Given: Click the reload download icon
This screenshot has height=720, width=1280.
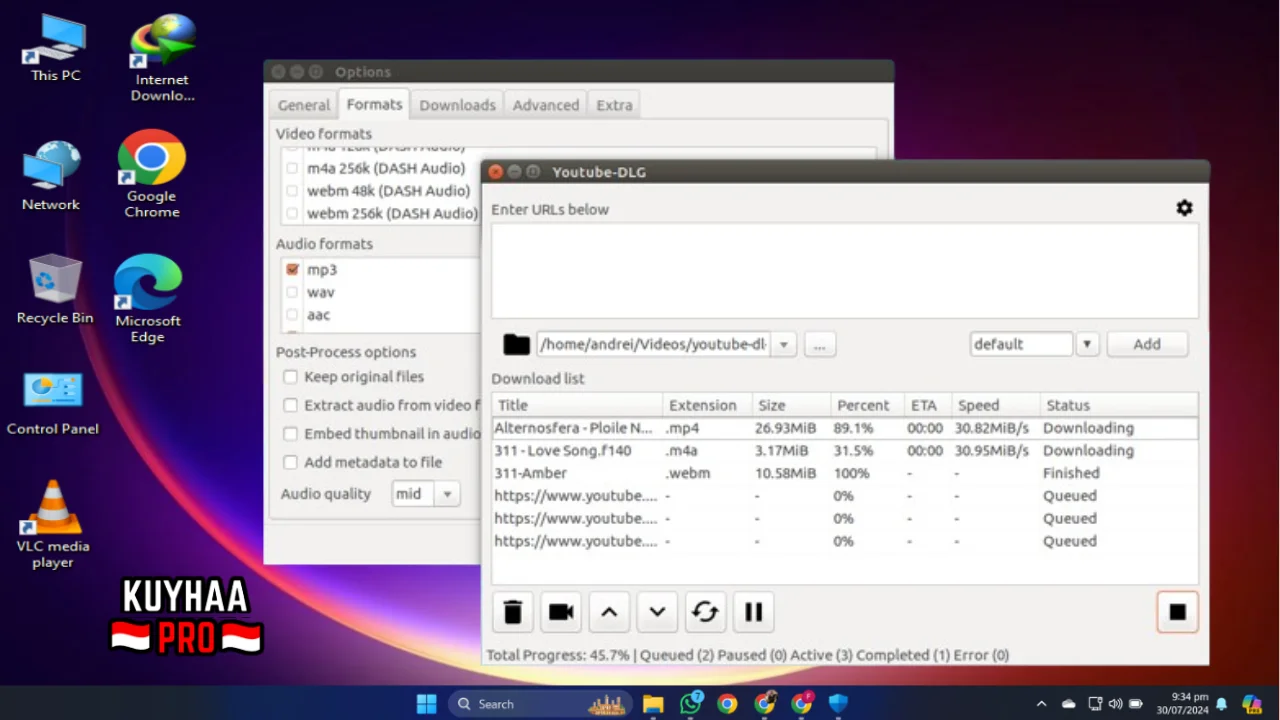Looking at the screenshot, I should tap(705, 612).
